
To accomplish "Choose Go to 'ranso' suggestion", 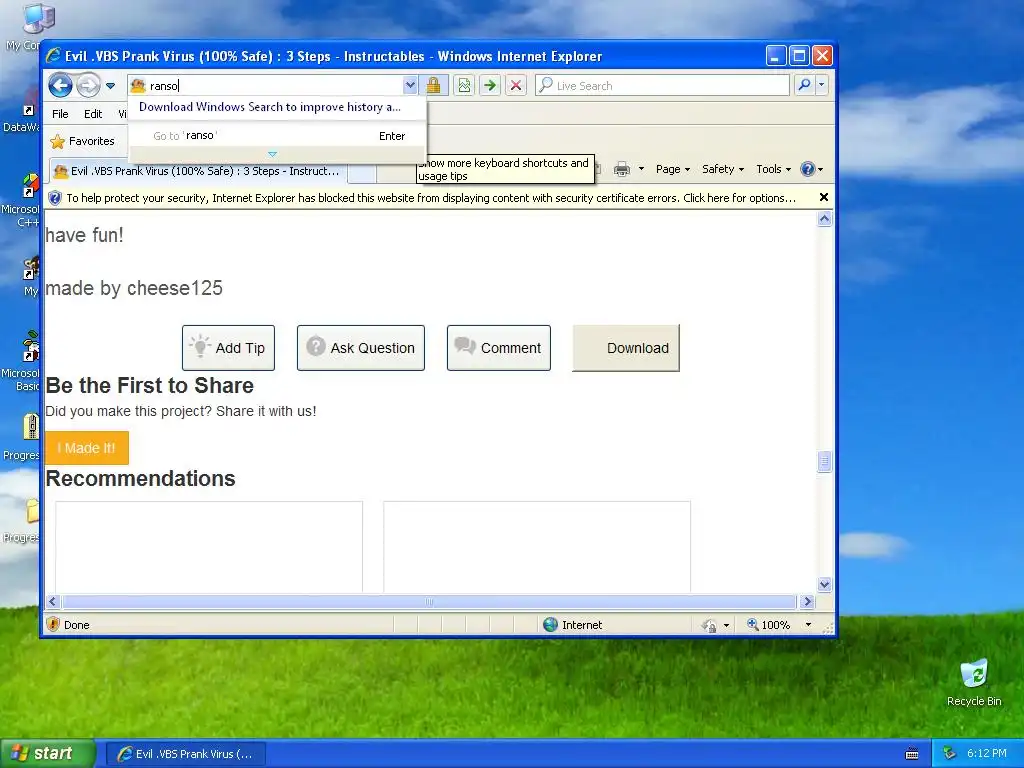I will (278, 136).
